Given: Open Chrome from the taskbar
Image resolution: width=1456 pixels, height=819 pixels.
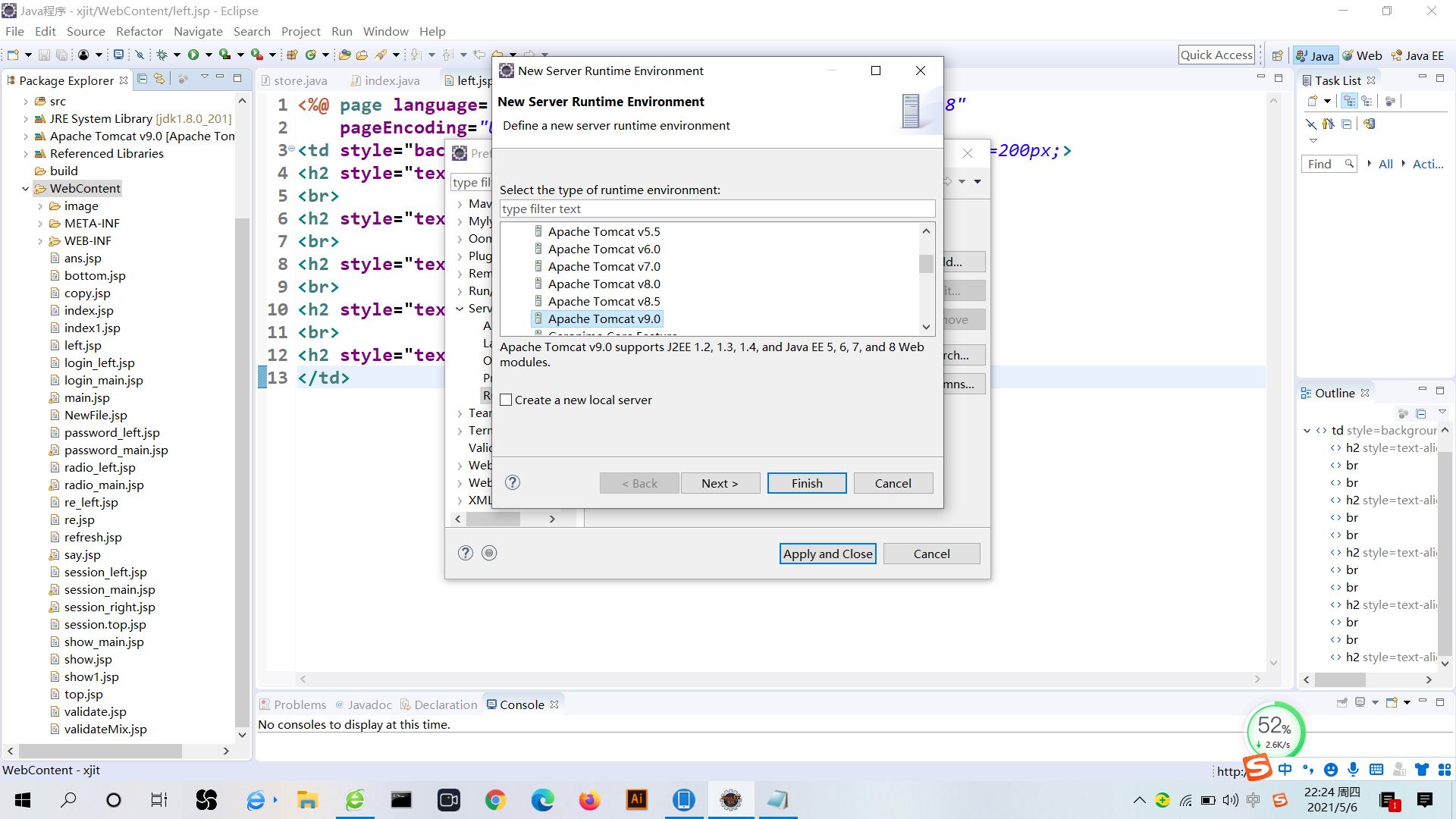Looking at the screenshot, I should (495, 800).
